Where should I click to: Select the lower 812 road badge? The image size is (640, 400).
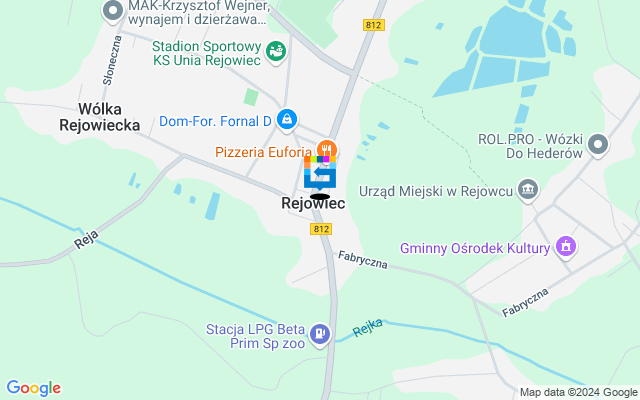pyautogui.click(x=321, y=229)
